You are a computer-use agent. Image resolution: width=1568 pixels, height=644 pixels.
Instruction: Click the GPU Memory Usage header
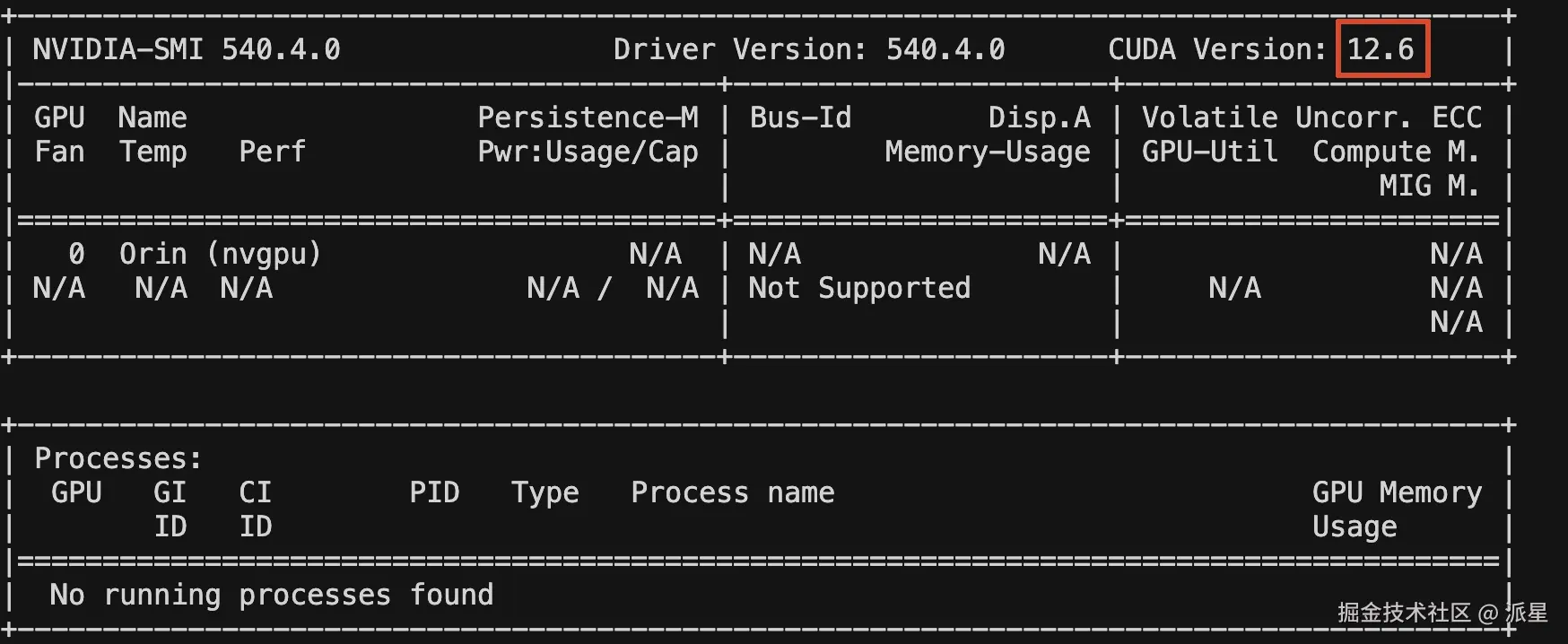(x=1396, y=509)
